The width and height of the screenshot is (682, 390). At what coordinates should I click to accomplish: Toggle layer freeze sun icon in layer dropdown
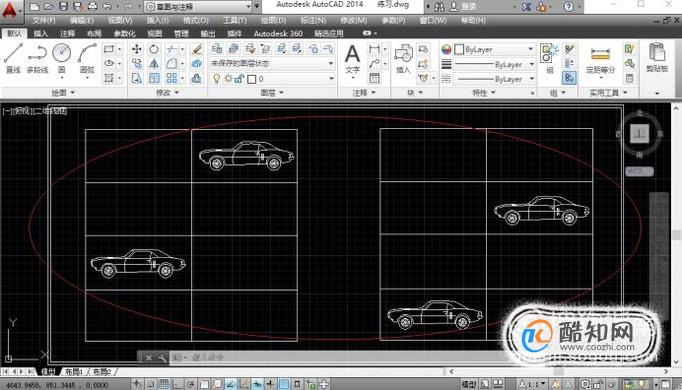click(x=228, y=79)
